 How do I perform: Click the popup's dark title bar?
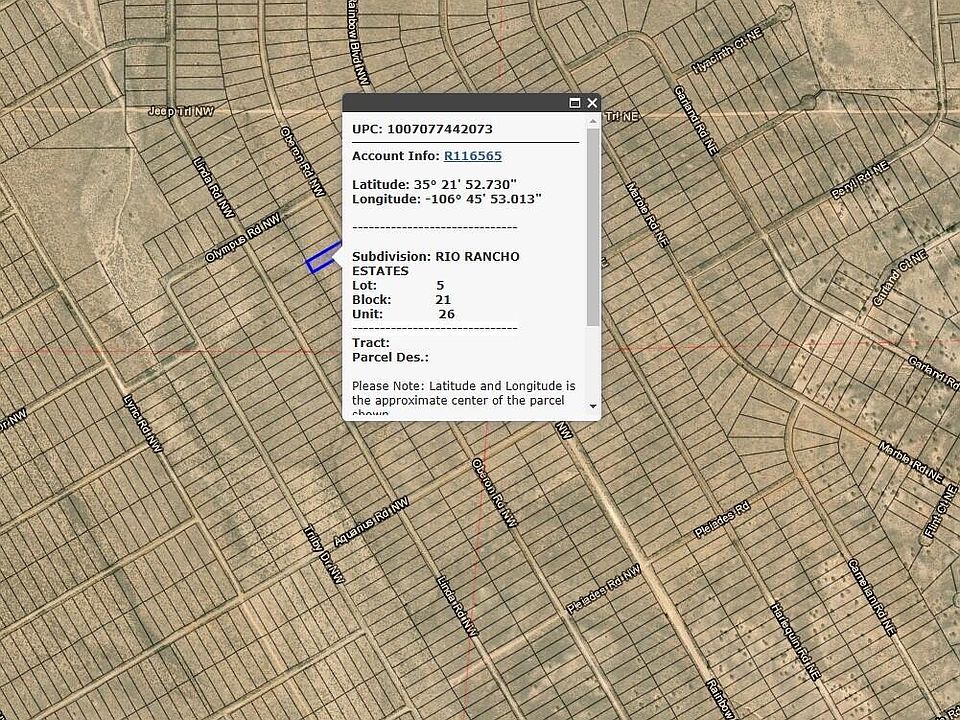(450, 103)
